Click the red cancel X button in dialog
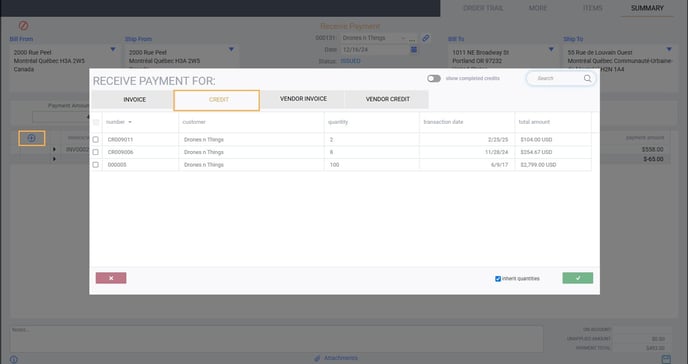Image resolution: width=688 pixels, height=364 pixels. 111,278
